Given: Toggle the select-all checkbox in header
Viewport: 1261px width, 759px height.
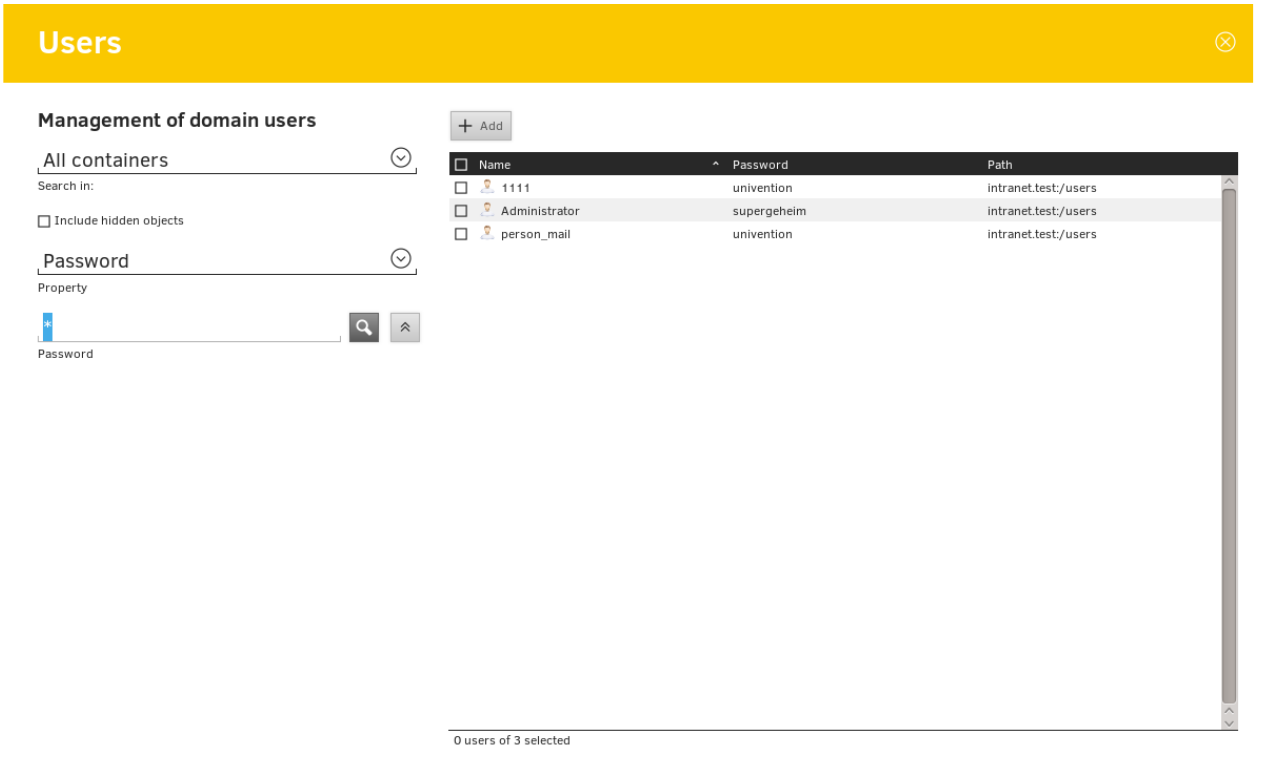Looking at the screenshot, I should [x=461, y=165].
